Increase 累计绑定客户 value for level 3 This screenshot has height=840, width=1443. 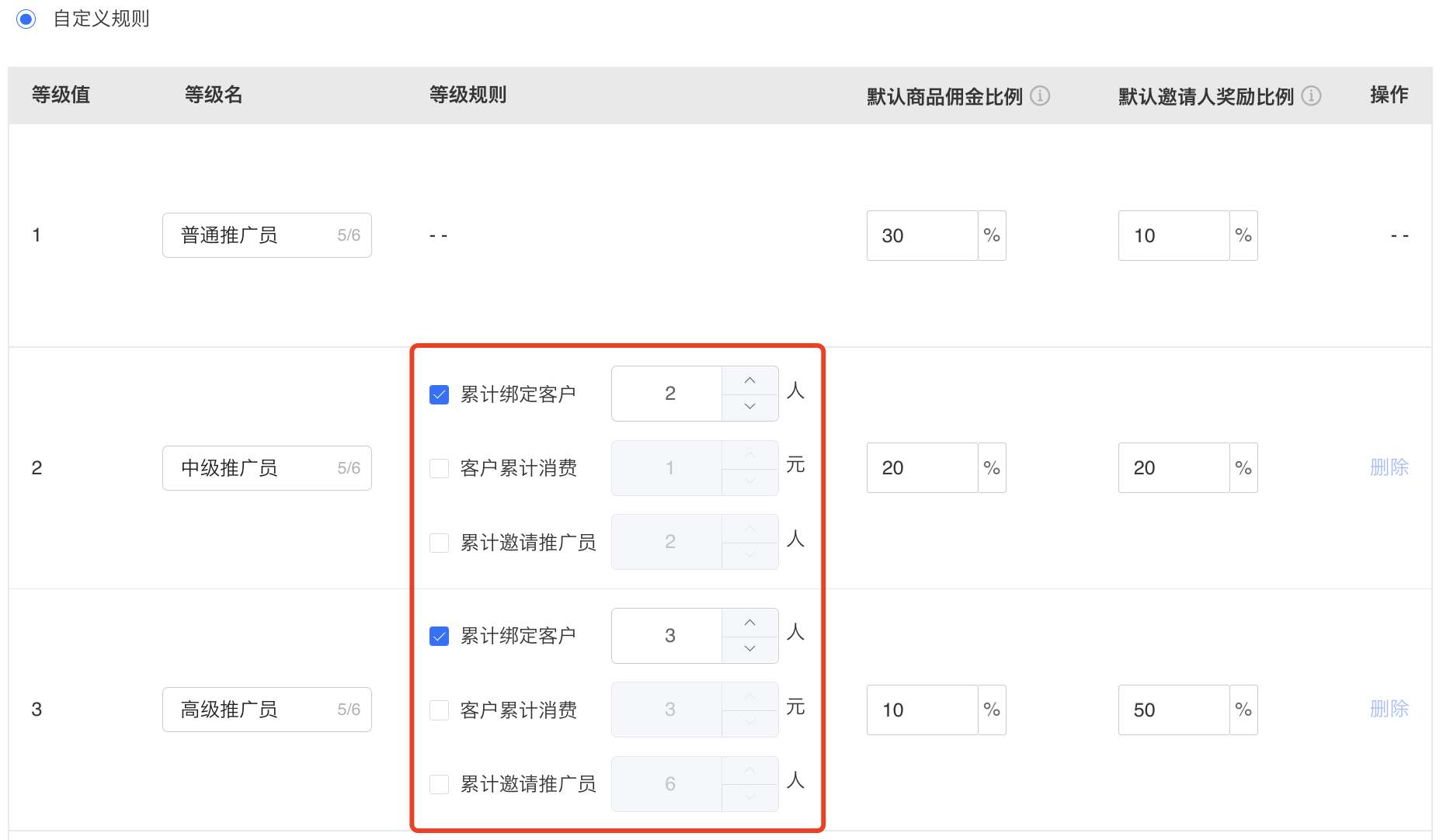[749, 623]
